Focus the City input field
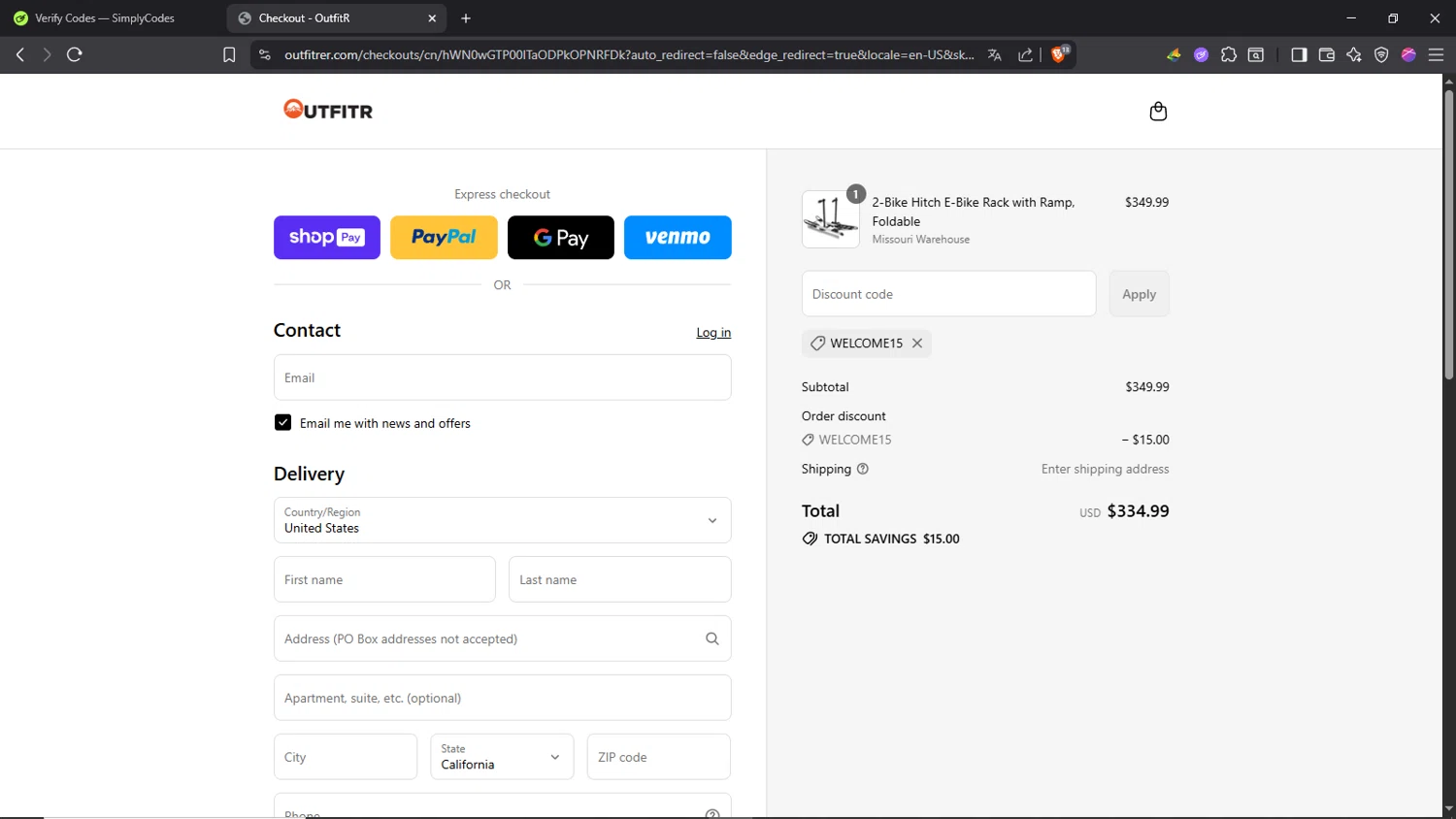 [x=346, y=757]
